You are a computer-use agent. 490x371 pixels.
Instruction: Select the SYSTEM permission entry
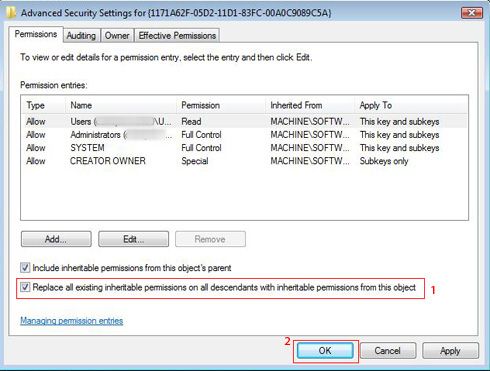pos(244,148)
